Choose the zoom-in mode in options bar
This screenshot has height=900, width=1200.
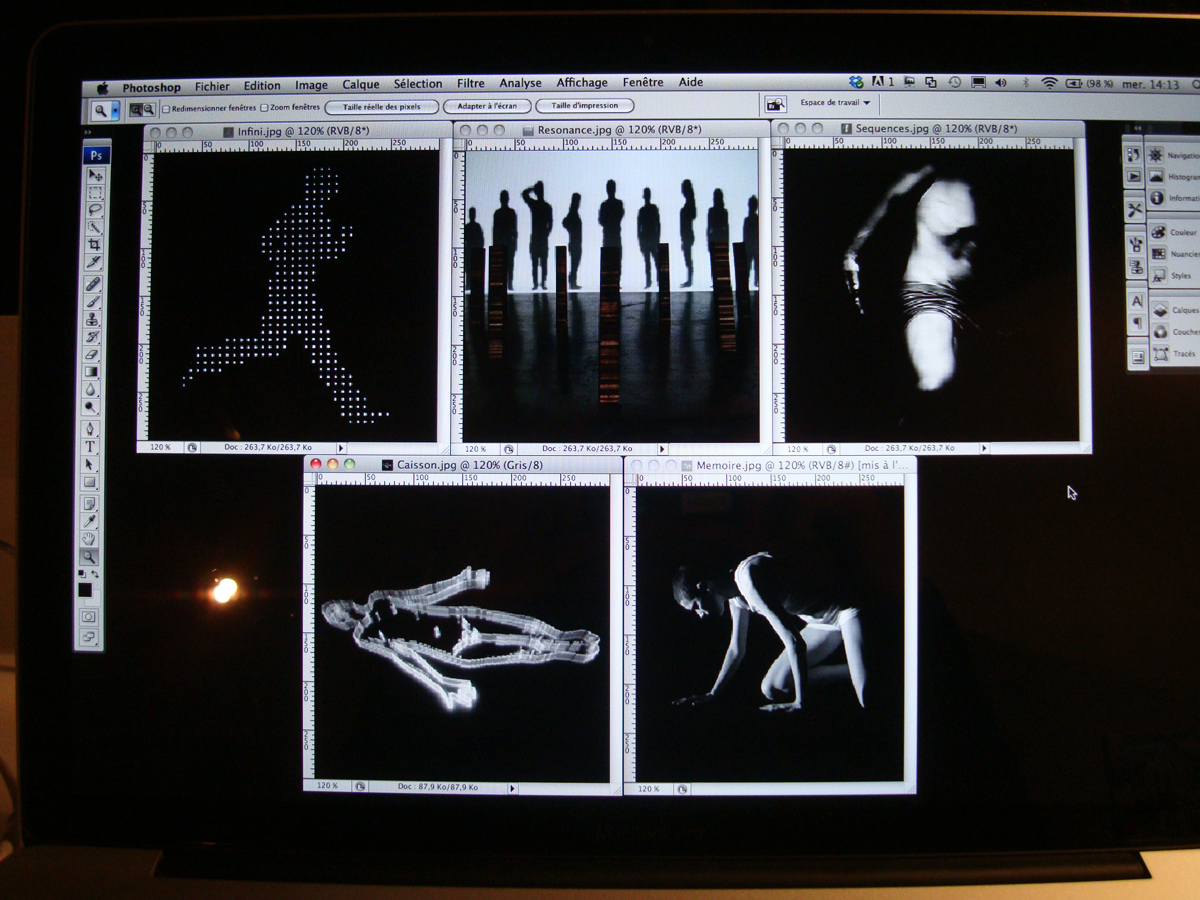[136, 109]
